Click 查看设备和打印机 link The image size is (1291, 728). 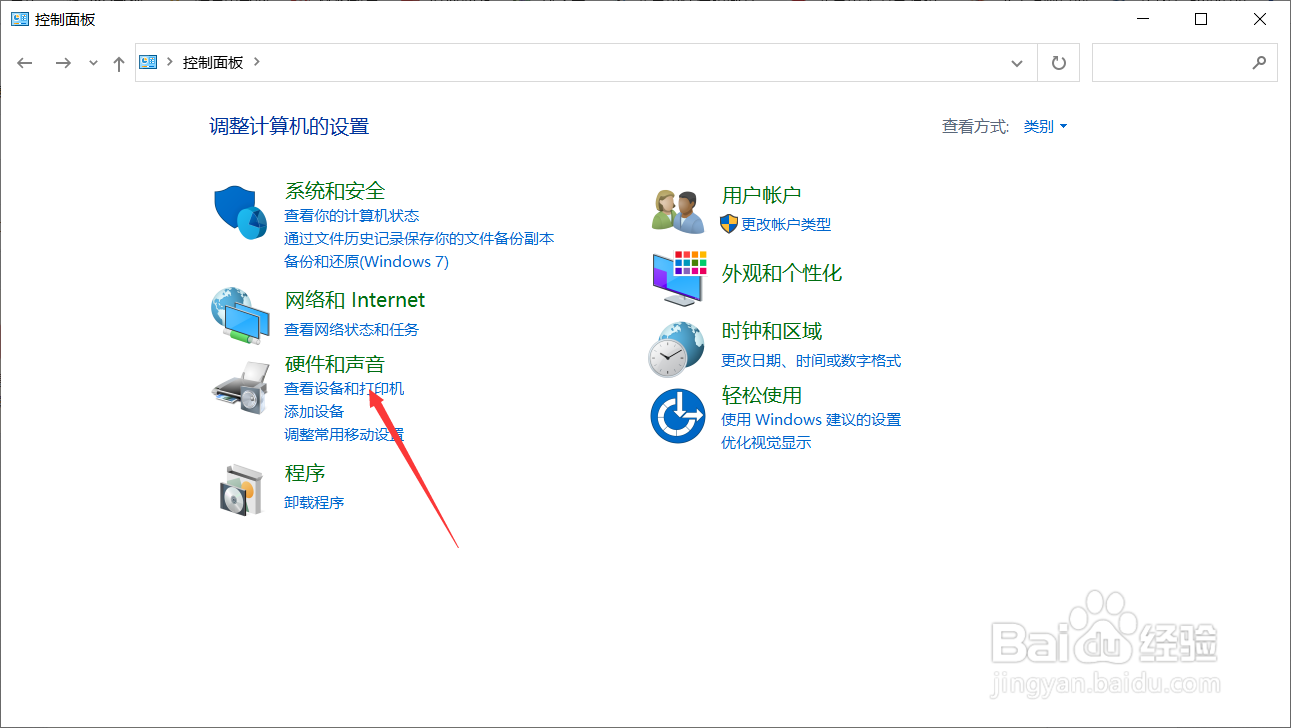[x=343, y=388]
